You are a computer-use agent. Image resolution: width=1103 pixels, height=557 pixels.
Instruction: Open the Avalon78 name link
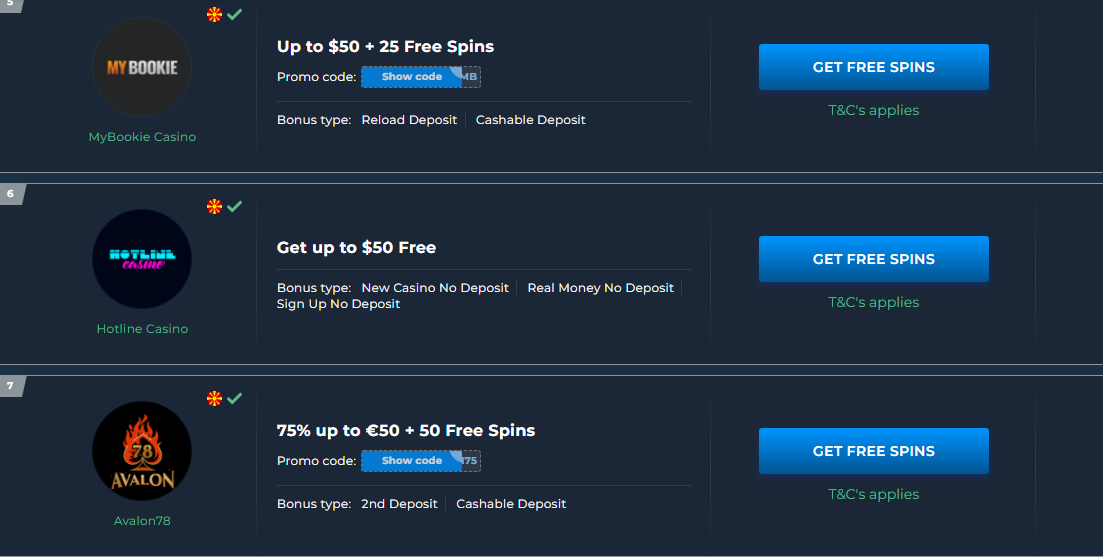[x=142, y=521]
